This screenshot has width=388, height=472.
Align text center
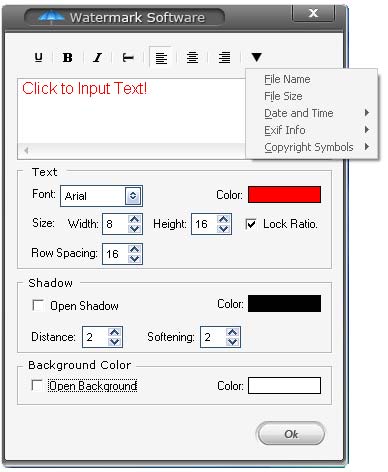pos(192,58)
